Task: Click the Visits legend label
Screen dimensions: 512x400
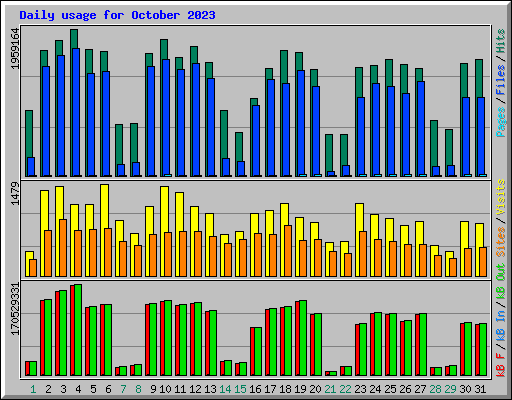Action: (501, 197)
